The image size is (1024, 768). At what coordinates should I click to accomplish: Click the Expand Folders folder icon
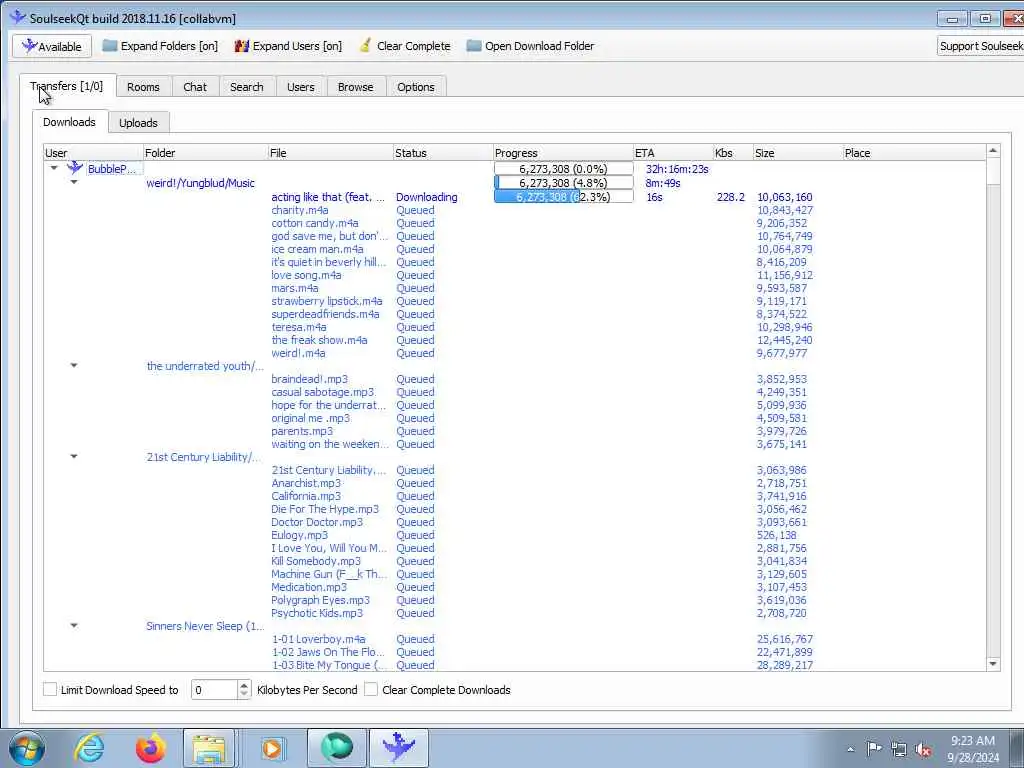pyautogui.click(x=110, y=46)
